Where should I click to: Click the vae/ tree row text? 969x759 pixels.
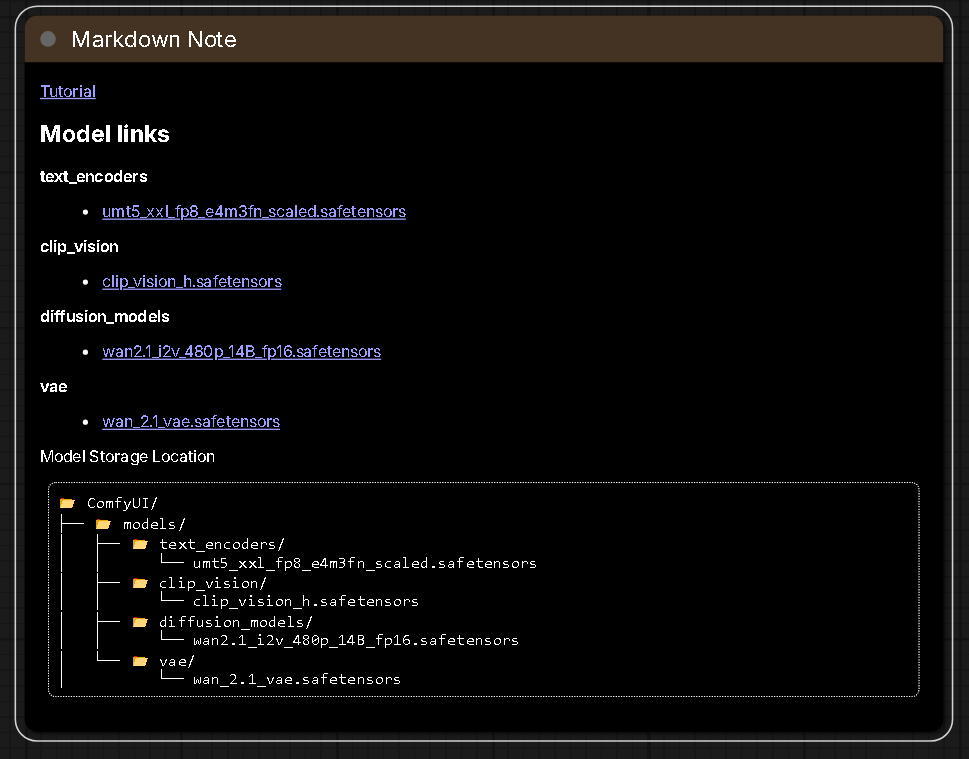click(177, 661)
